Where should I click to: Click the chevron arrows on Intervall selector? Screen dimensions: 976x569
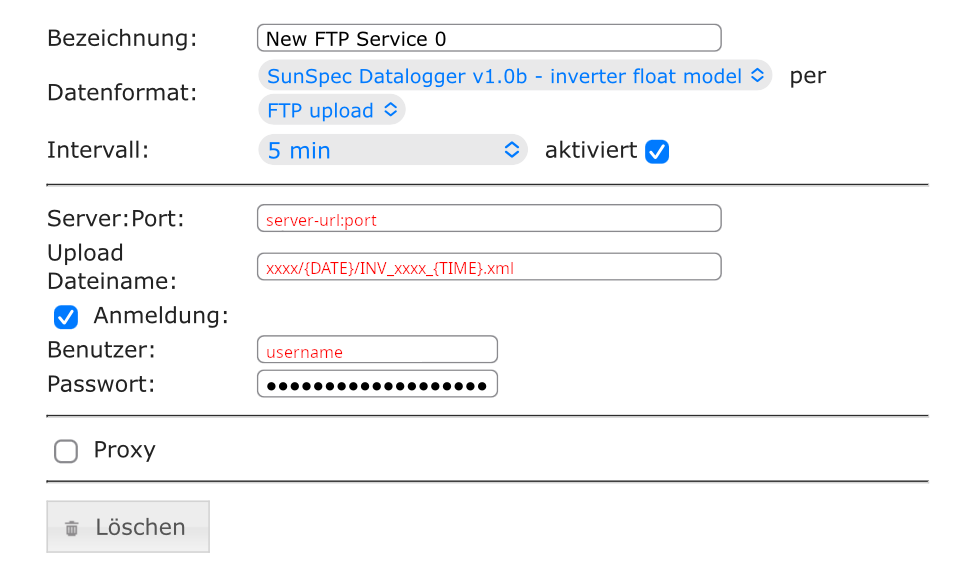(512, 149)
